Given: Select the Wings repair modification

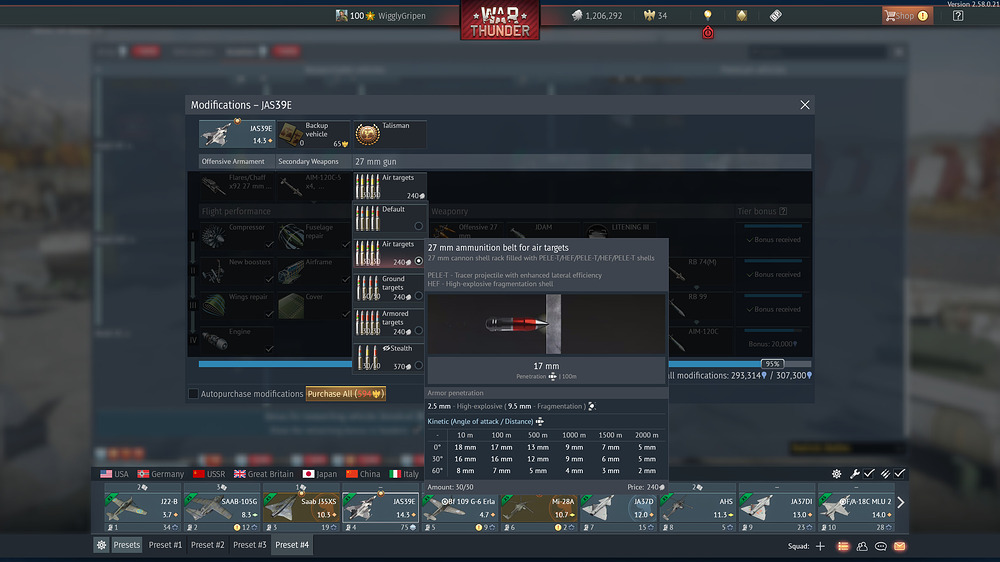Looking at the screenshot, I should click(237, 306).
